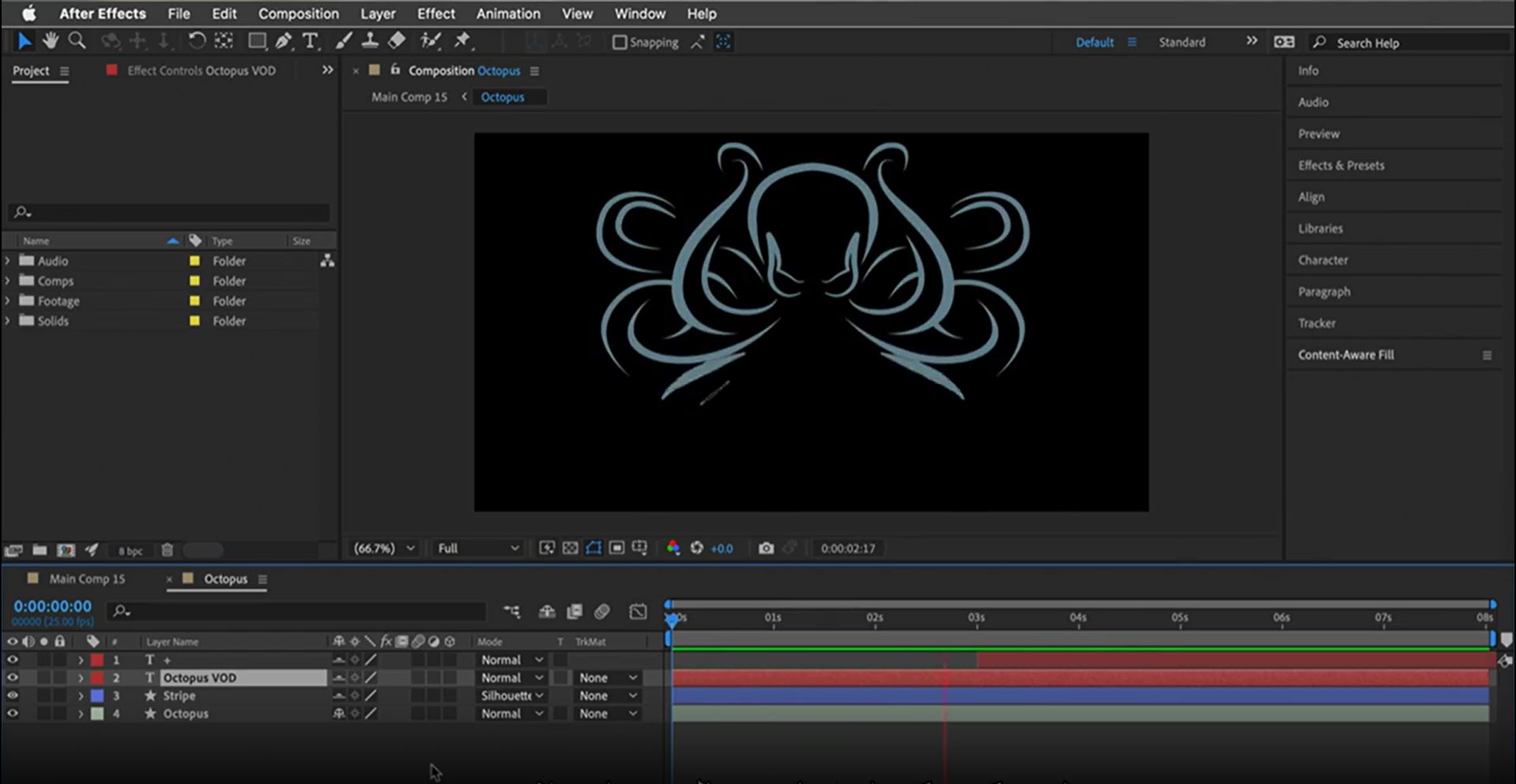Select the Brush tool
This screenshot has width=1516, height=784.
344,41
